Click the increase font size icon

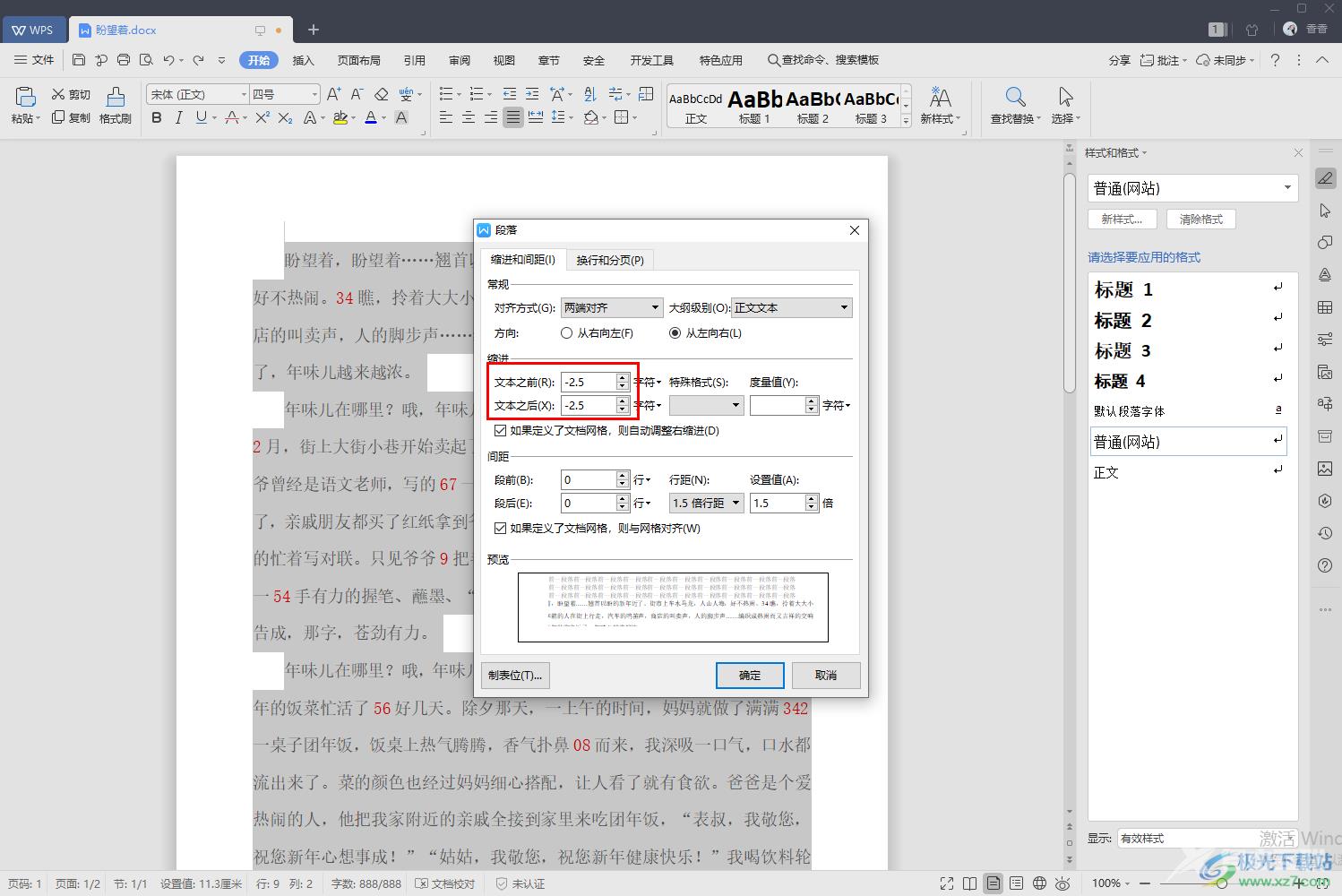point(333,94)
